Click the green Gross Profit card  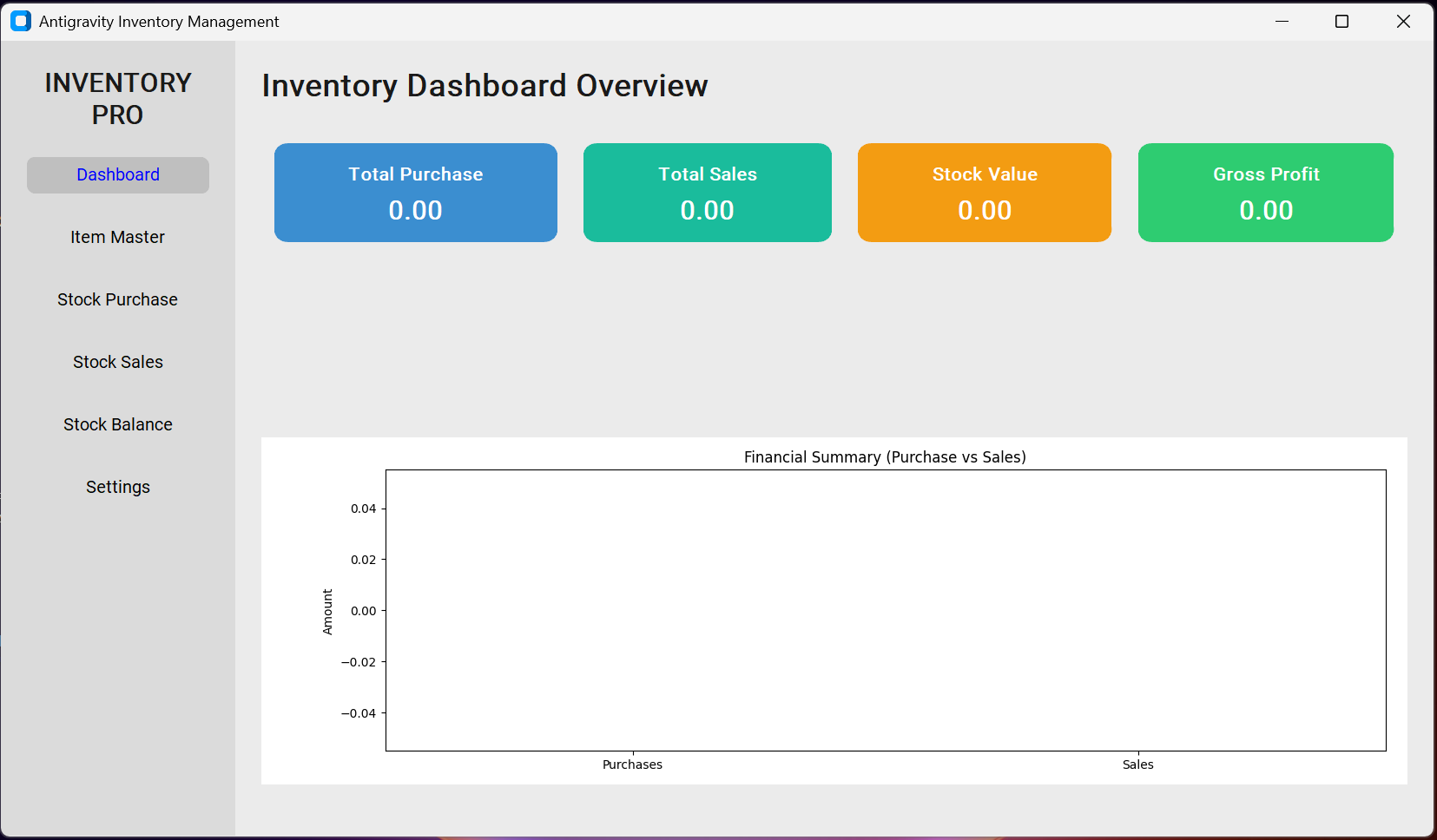point(1265,193)
